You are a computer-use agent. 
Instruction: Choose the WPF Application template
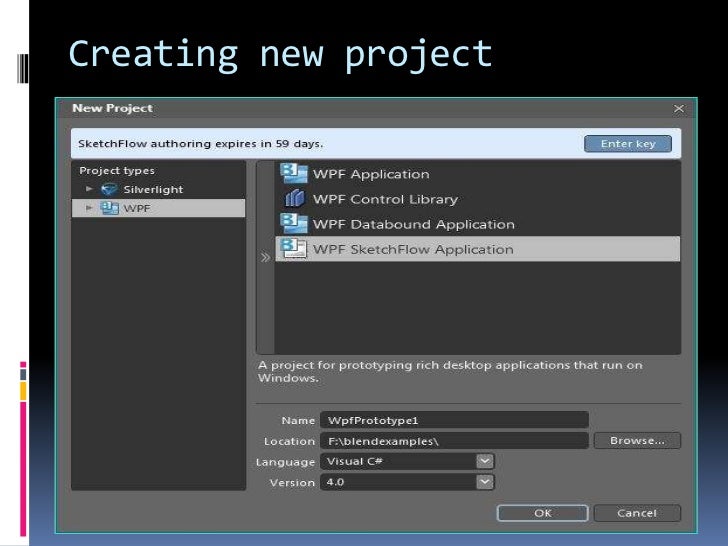click(x=478, y=174)
